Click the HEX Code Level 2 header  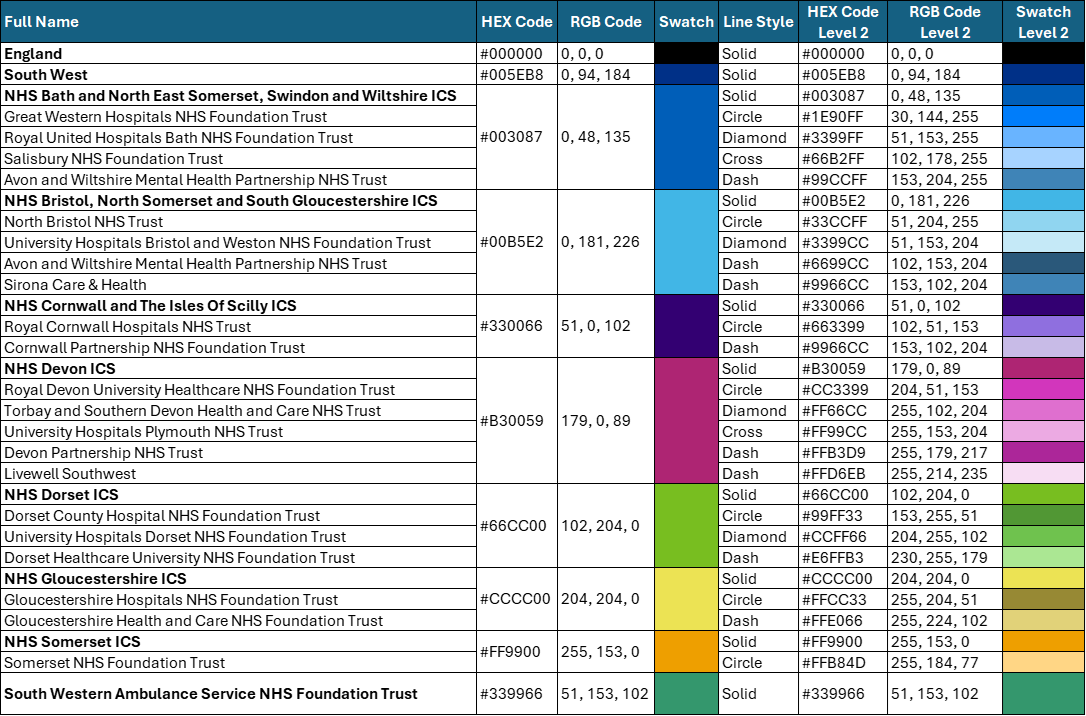coord(842,21)
